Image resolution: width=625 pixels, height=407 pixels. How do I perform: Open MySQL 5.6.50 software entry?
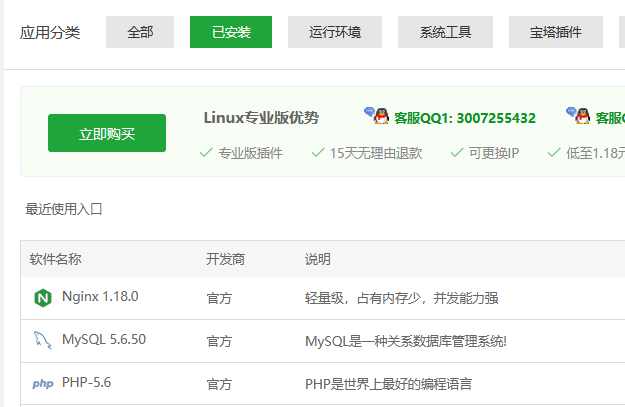pos(104,340)
